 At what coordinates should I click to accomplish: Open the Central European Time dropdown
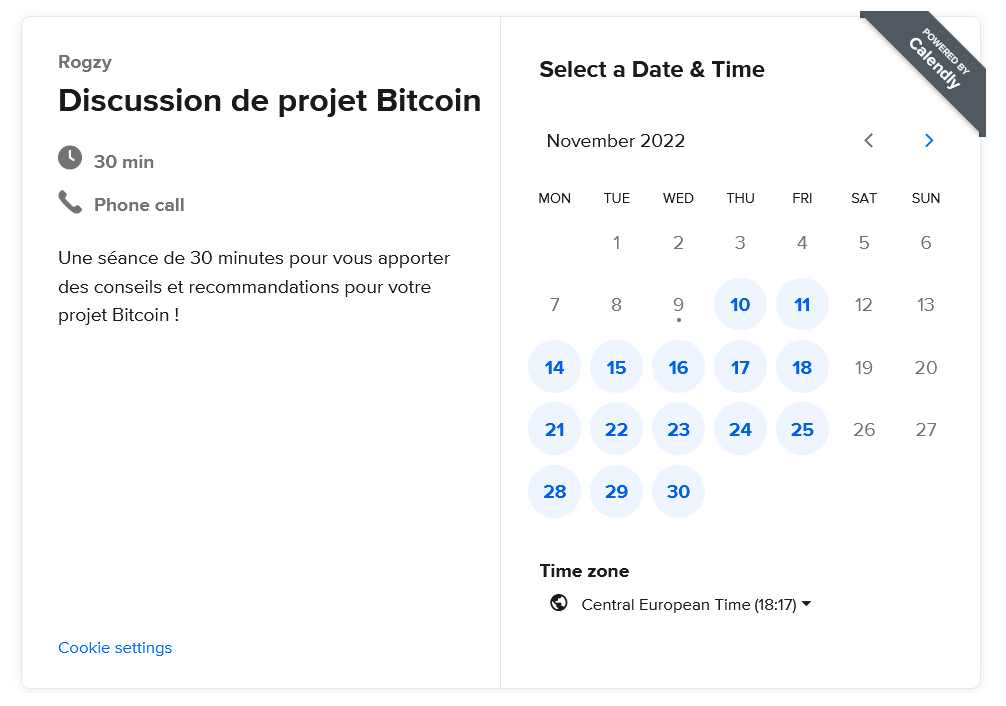(x=695, y=604)
